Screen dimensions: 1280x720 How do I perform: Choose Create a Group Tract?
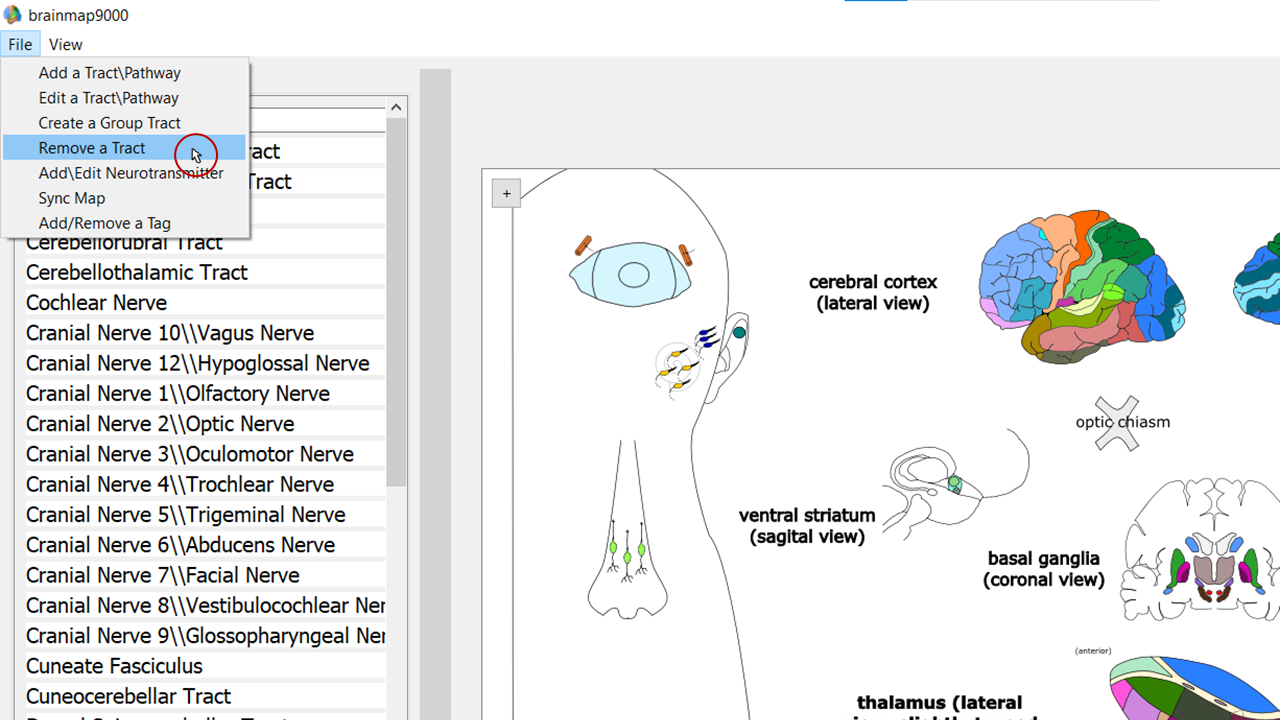[109, 123]
